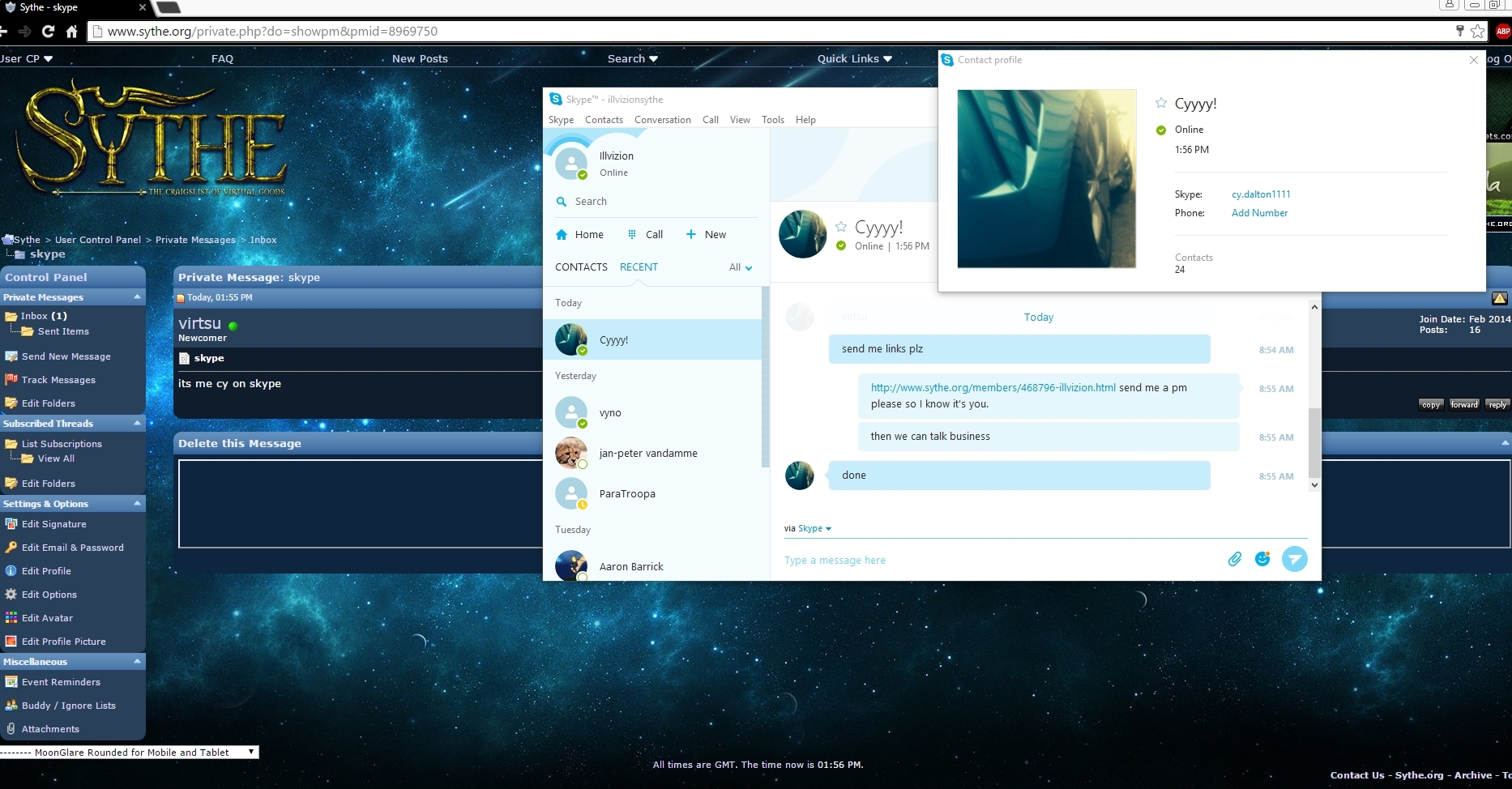Screen dimensions: 1512x789
Task: Click the Add Number link in Contact profile
Action: click(1259, 213)
